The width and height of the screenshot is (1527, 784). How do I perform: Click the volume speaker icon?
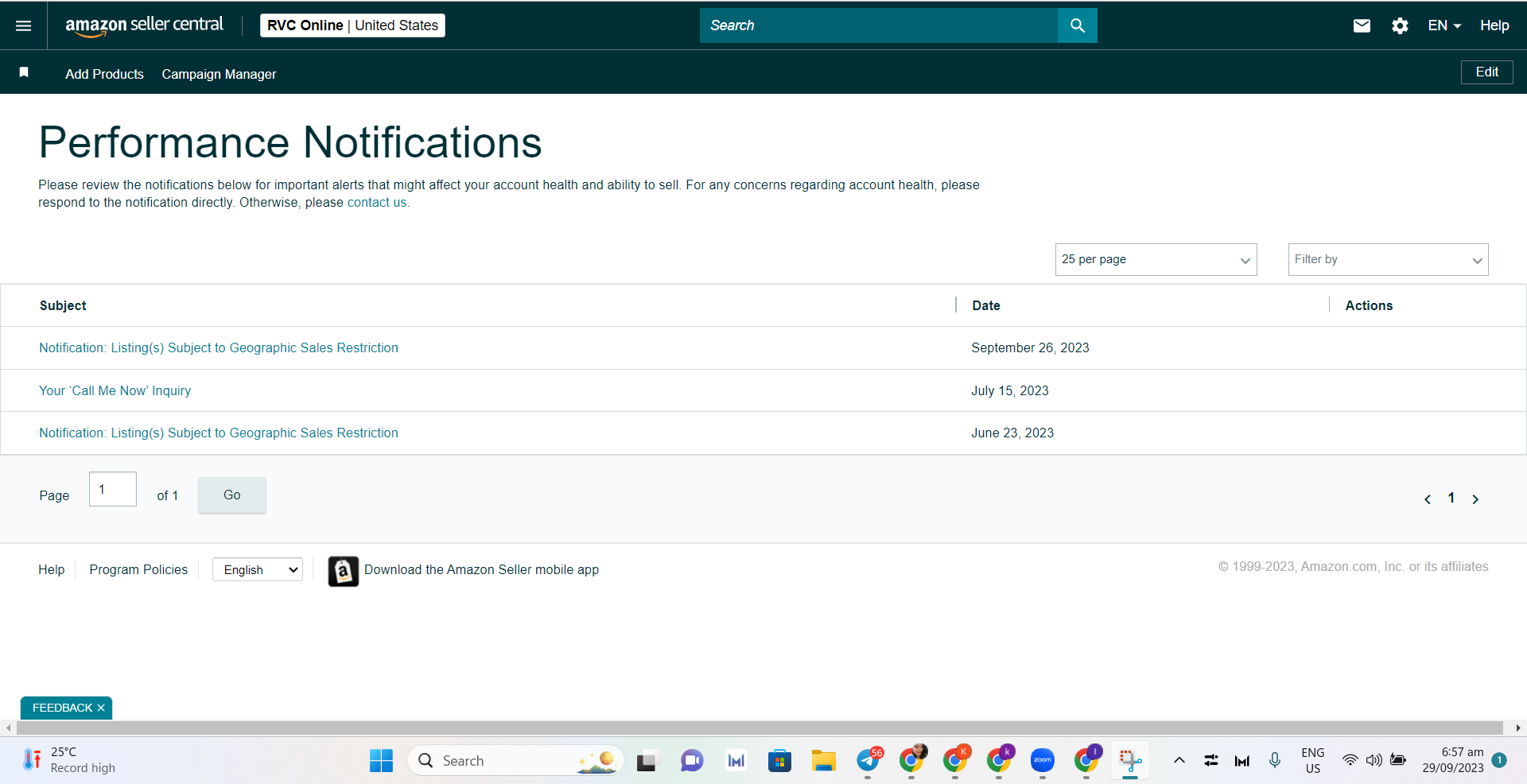click(x=1374, y=760)
